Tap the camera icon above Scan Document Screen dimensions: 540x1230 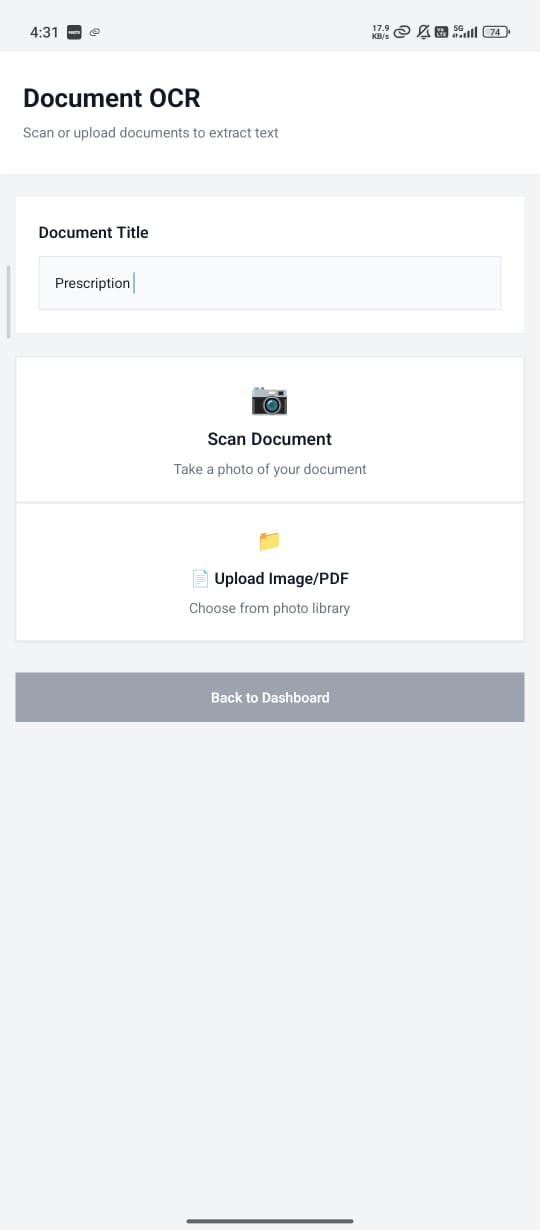(269, 401)
